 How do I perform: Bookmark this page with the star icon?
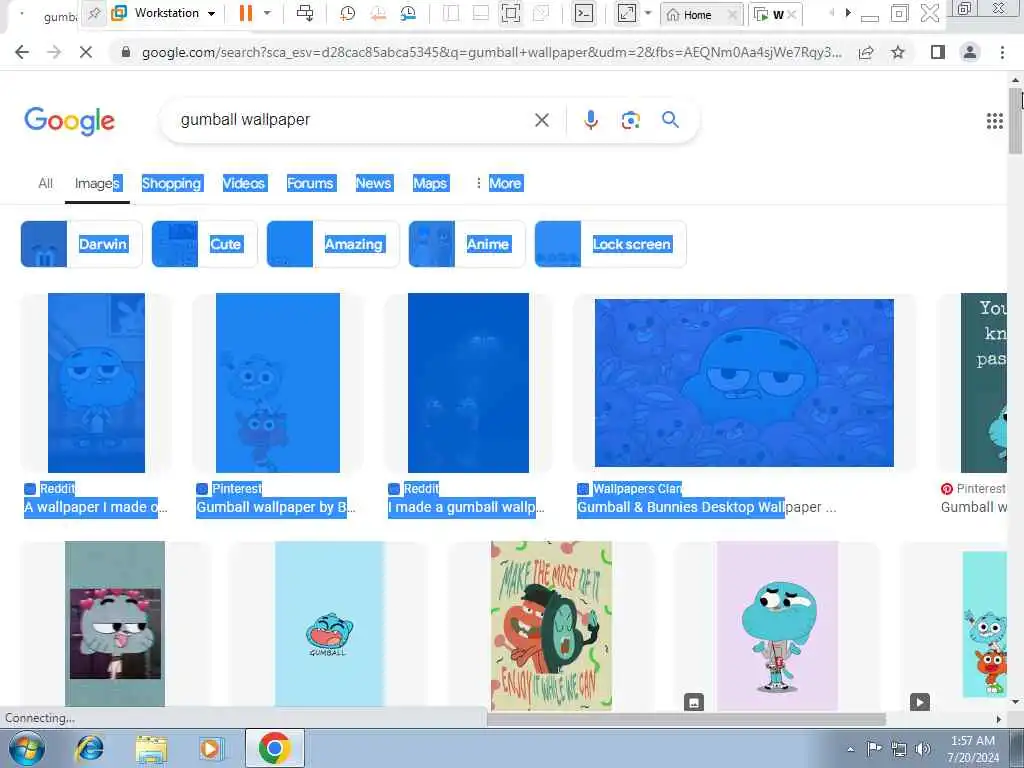click(898, 52)
